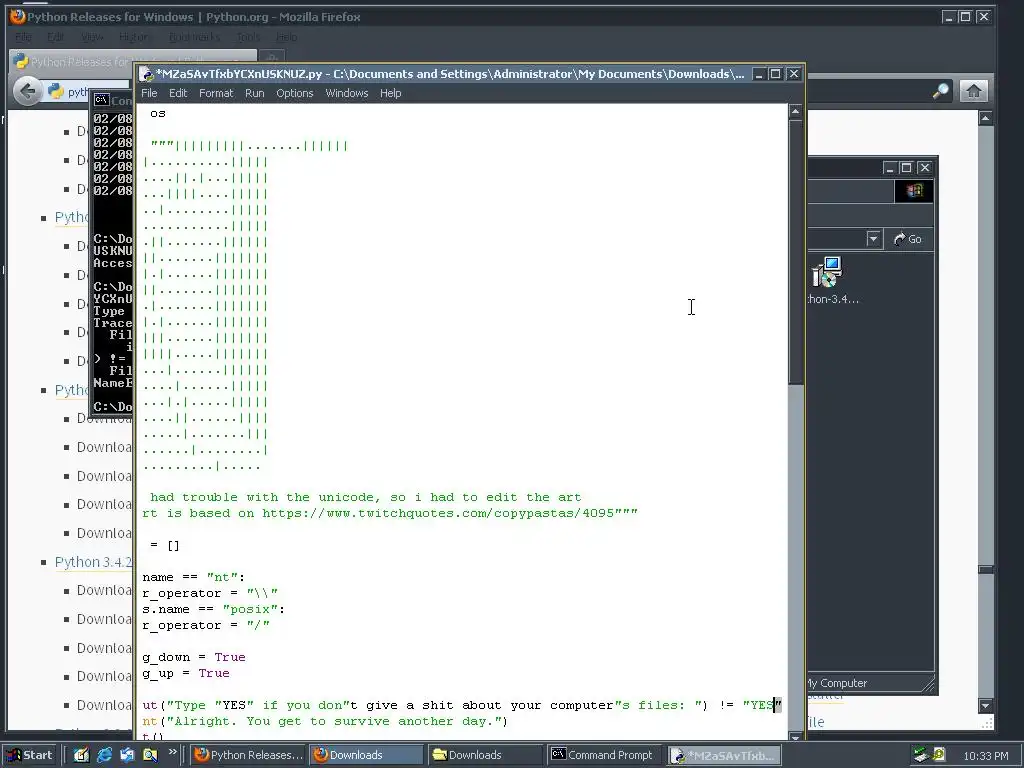Open the Run menu in IDLE editor

click(254, 93)
